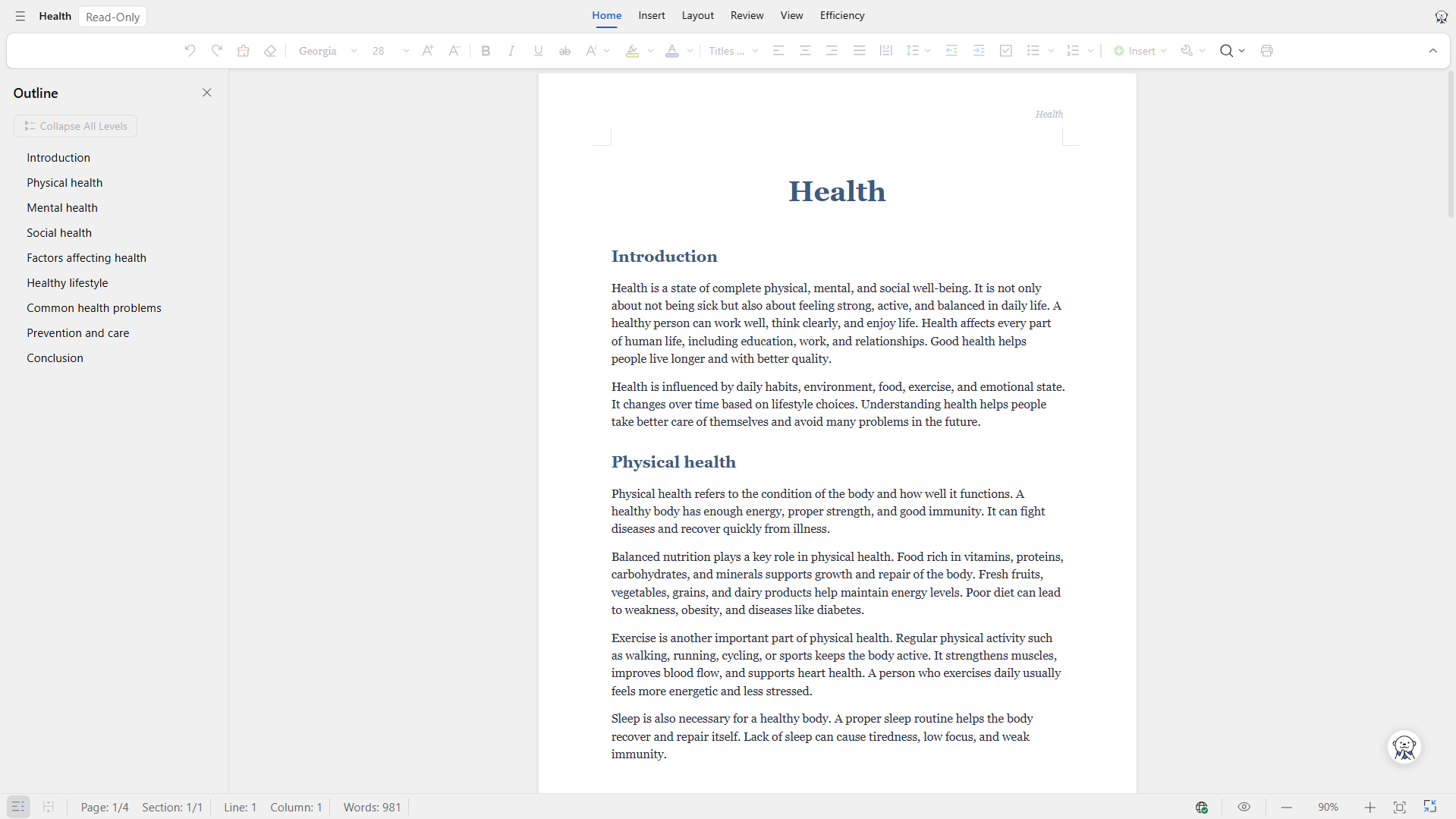Toggle Italic formatting
This screenshot has height=819, width=1456.
[511, 51]
